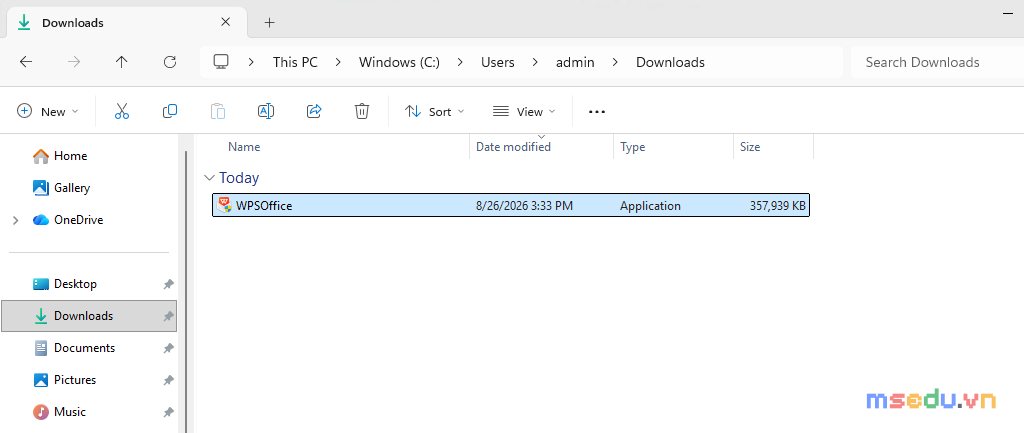Select the WPSOffice file name
The height and width of the screenshot is (433, 1024).
click(x=264, y=206)
